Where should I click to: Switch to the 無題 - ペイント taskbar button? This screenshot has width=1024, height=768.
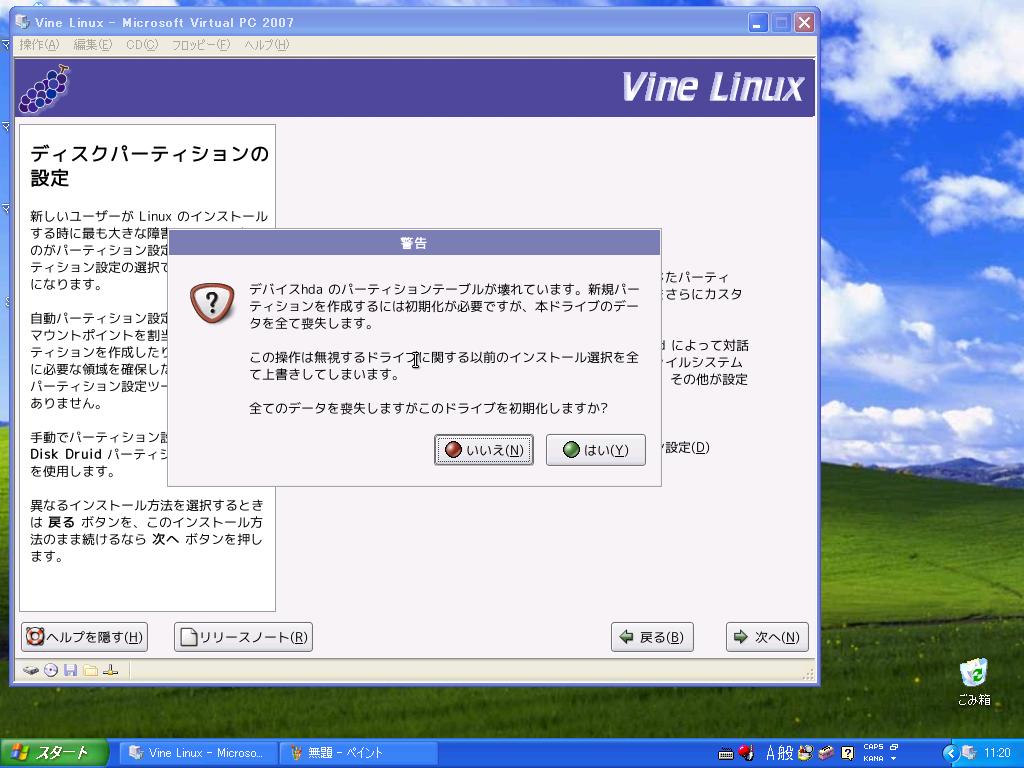357,753
